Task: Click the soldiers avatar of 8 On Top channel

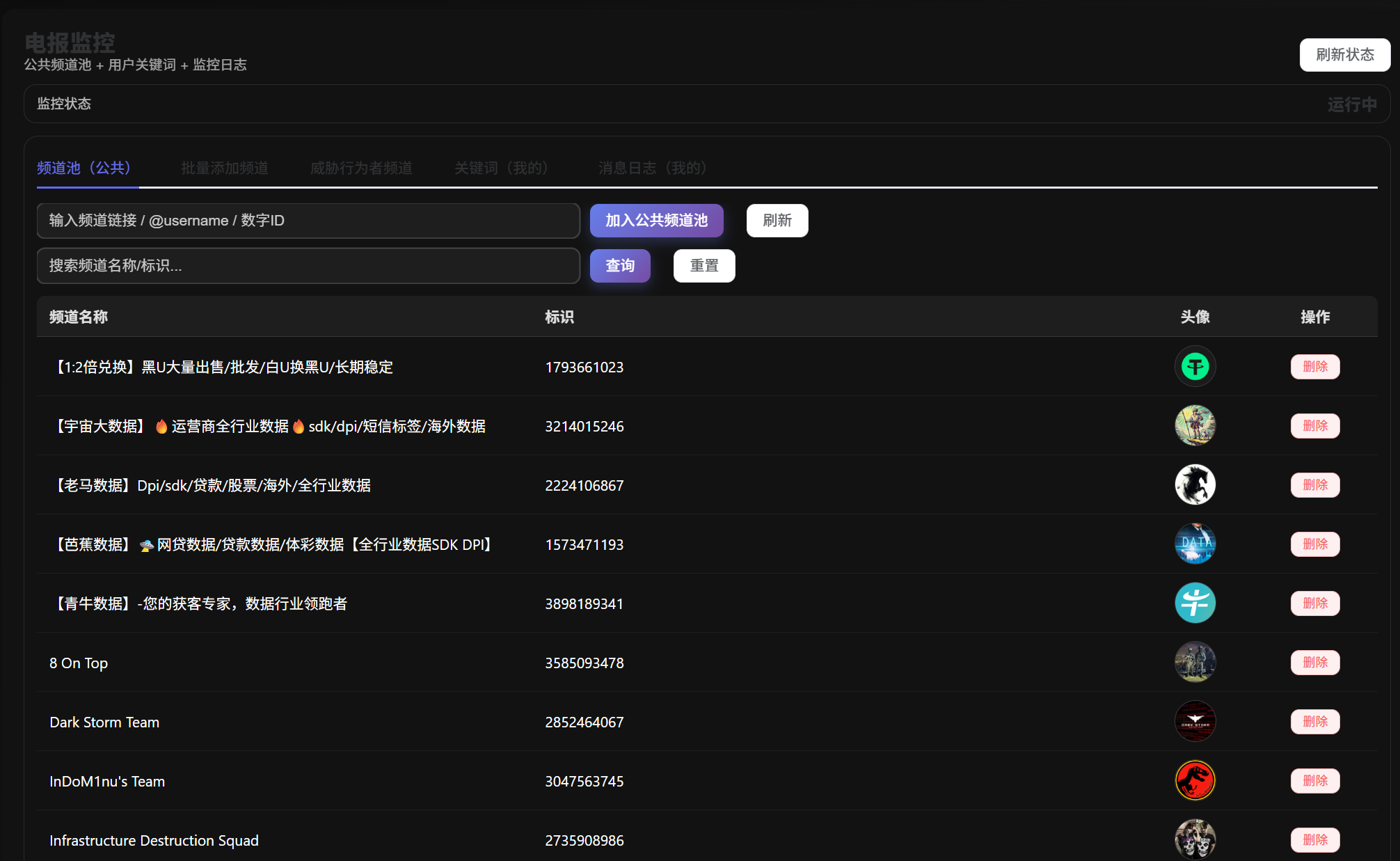Action: (x=1195, y=662)
